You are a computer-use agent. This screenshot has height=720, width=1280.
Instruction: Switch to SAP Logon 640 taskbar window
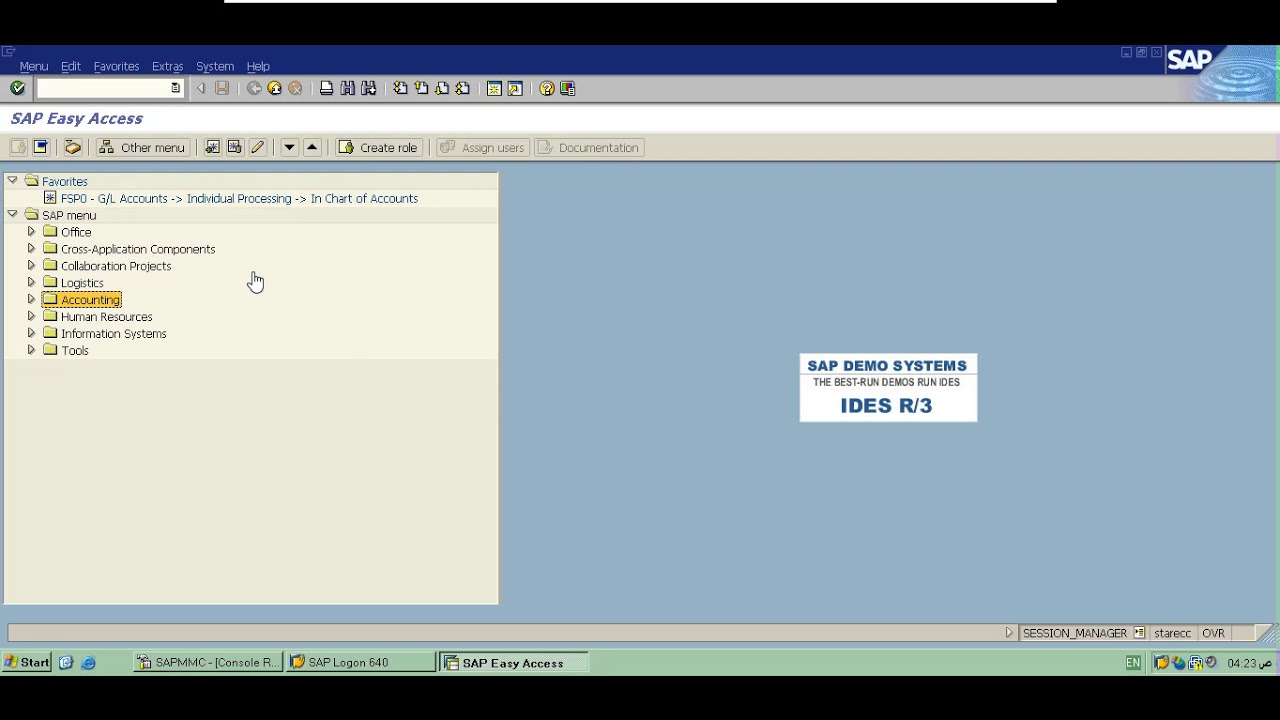click(360, 663)
